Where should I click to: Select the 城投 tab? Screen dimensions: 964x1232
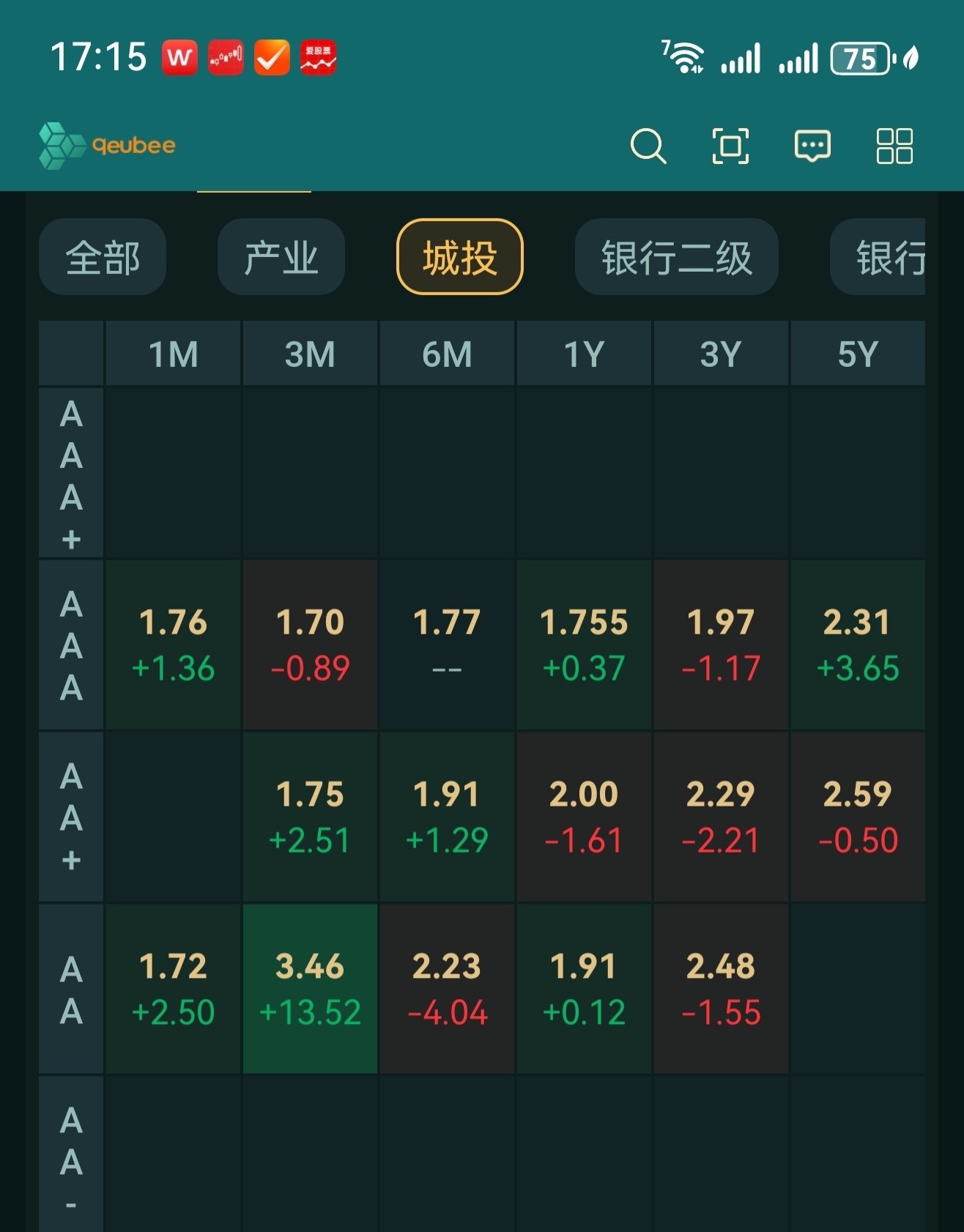[460, 257]
